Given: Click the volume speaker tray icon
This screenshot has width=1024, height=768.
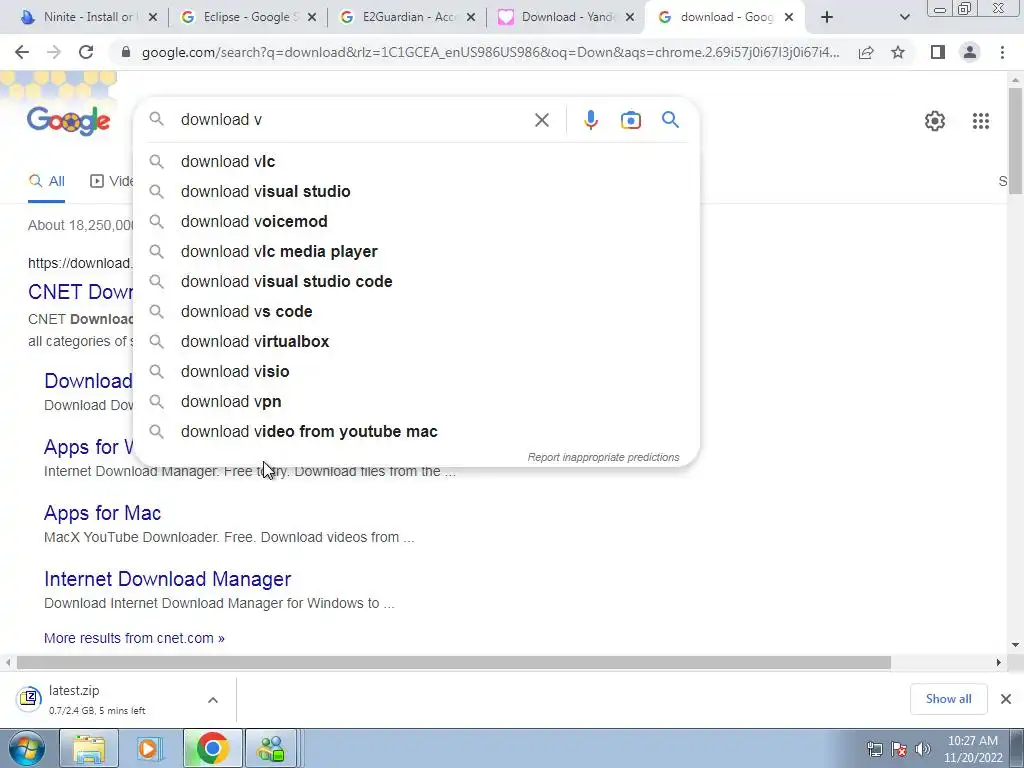Looking at the screenshot, I should 922,749.
